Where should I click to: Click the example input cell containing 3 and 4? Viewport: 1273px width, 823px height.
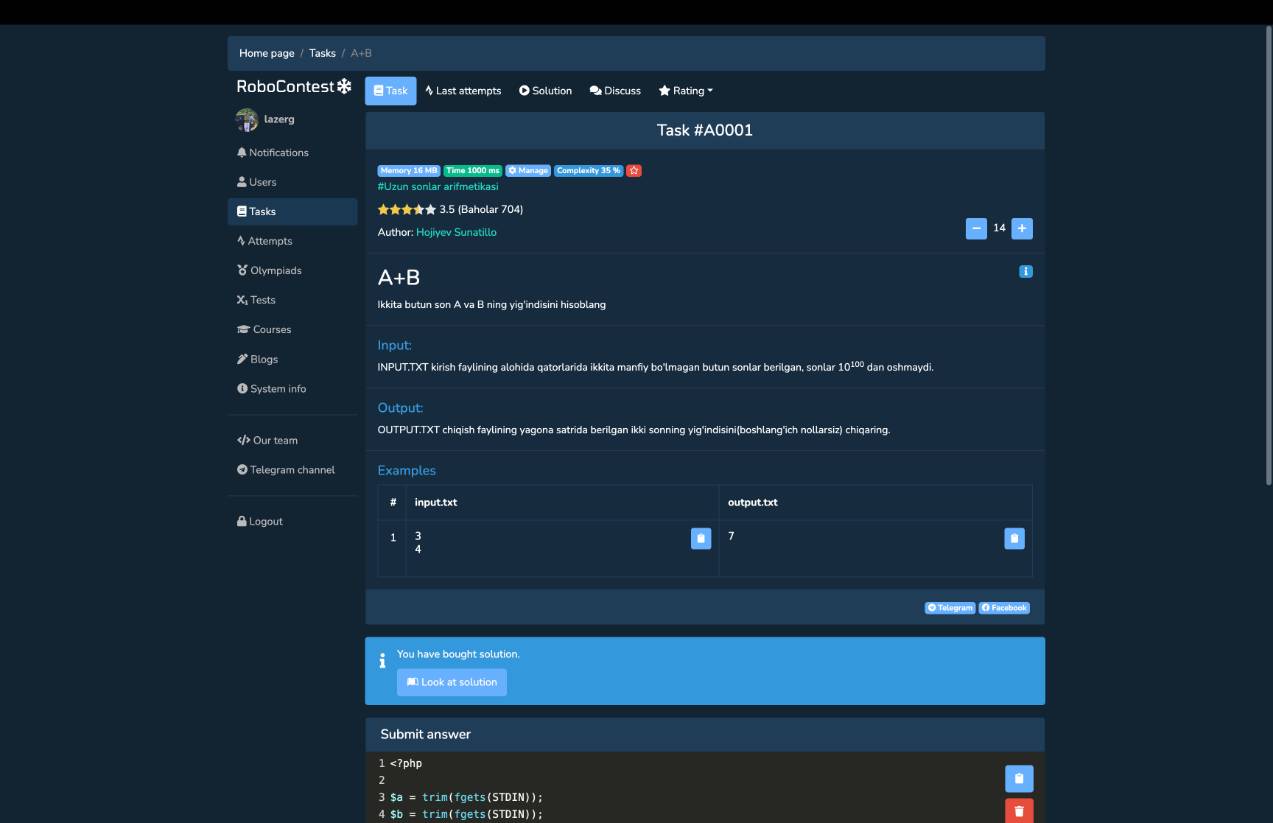(562, 548)
